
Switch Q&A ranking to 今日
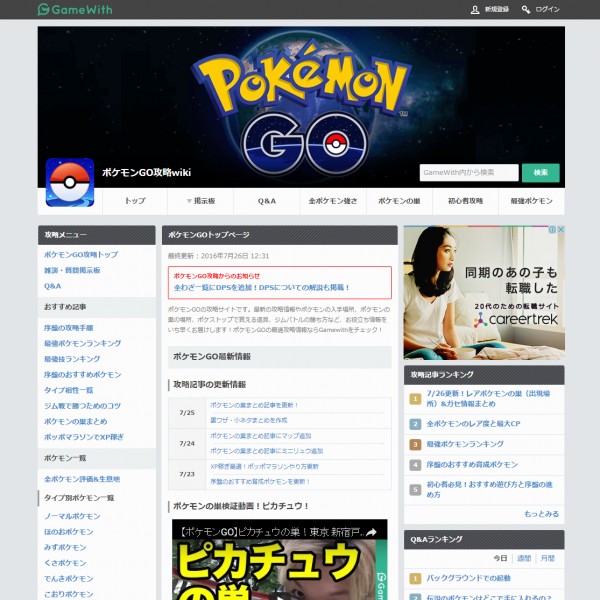click(500, 558)
